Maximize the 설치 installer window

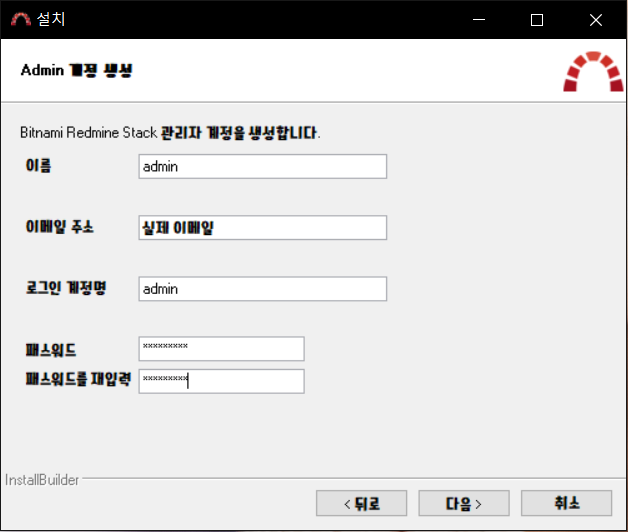pos(537,19)
